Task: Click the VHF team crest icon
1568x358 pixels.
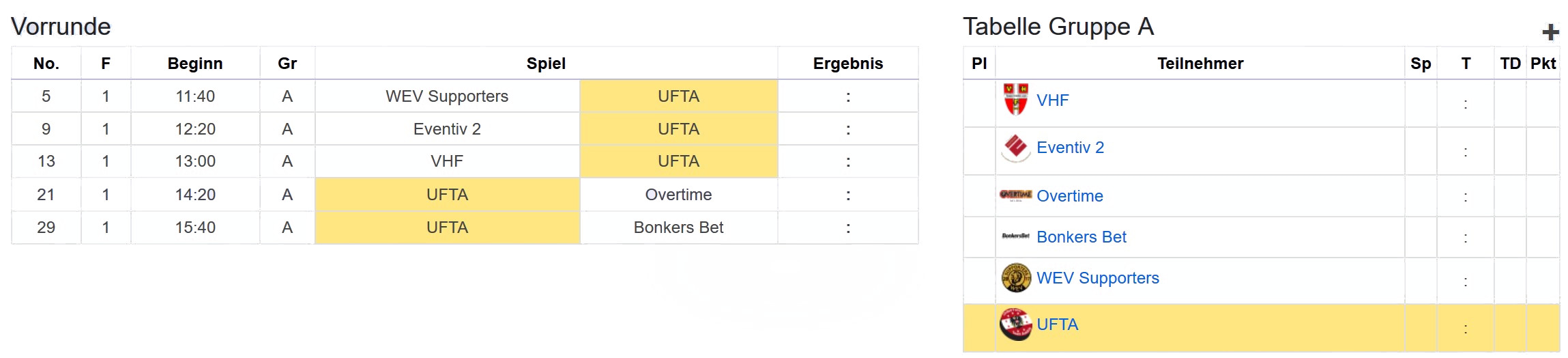Action: pyautogui.click(x=1015, y=100)
